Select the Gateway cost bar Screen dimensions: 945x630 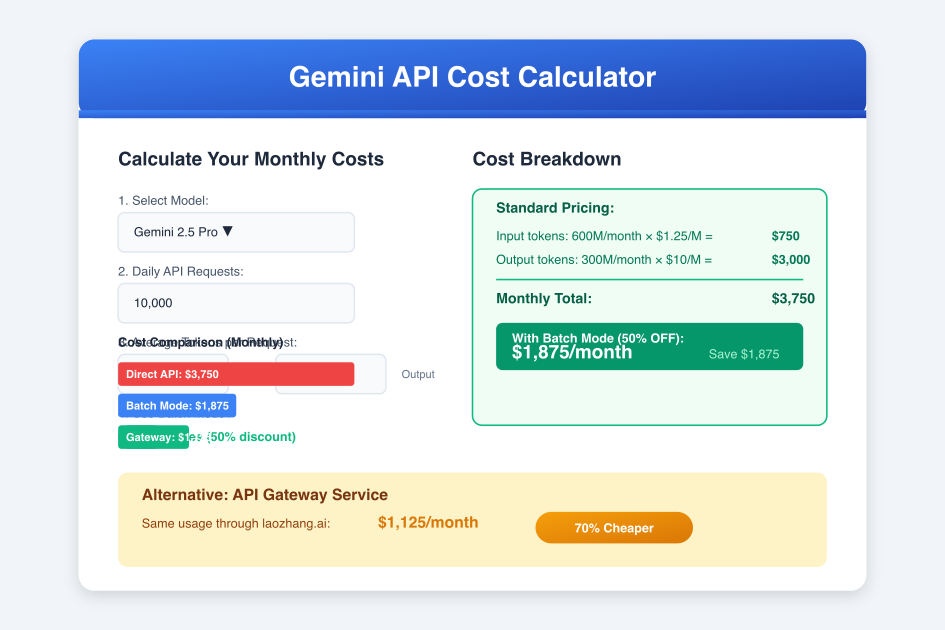153,437
